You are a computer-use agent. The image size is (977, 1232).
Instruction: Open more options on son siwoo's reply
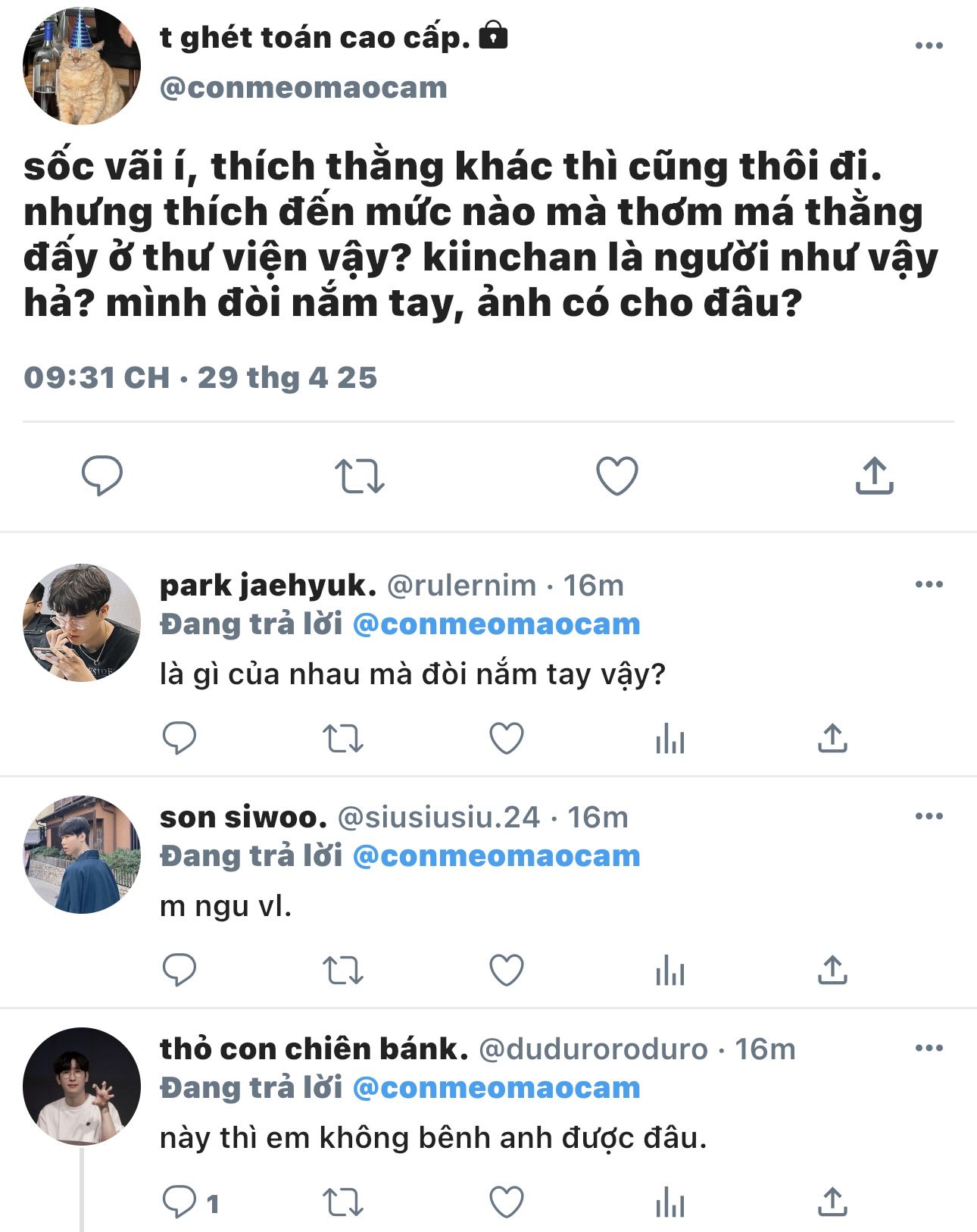point(929,816)
